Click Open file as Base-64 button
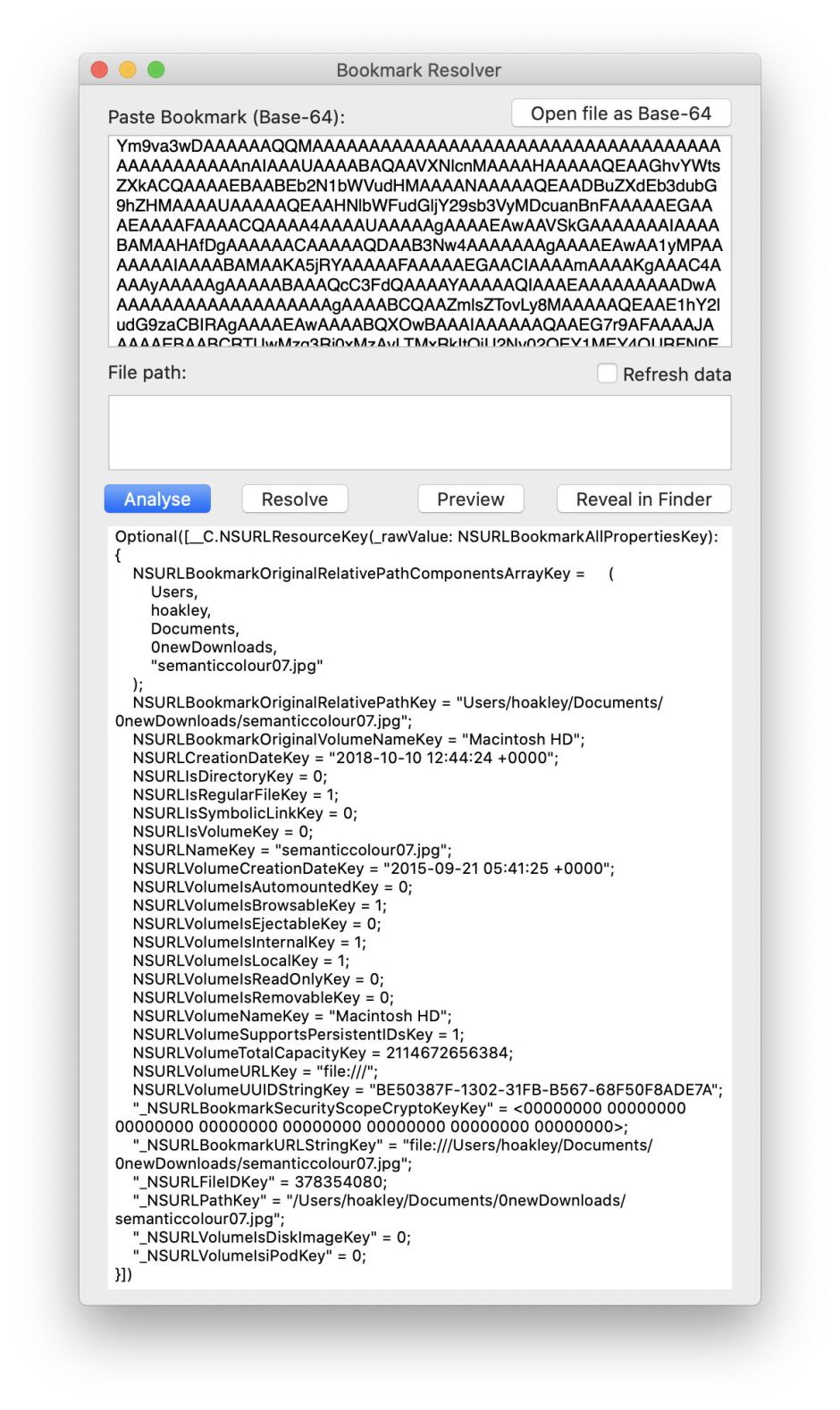840x1410 pixels. [x=621, y=113]
